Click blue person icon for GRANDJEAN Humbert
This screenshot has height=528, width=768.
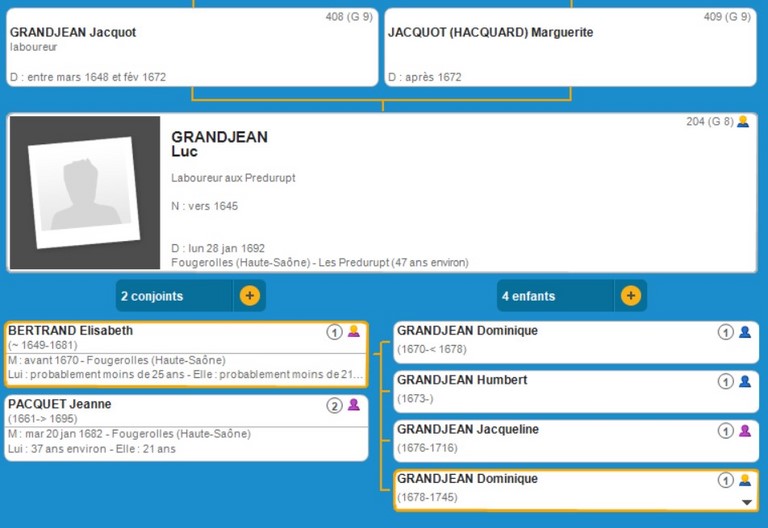[744, 381]
